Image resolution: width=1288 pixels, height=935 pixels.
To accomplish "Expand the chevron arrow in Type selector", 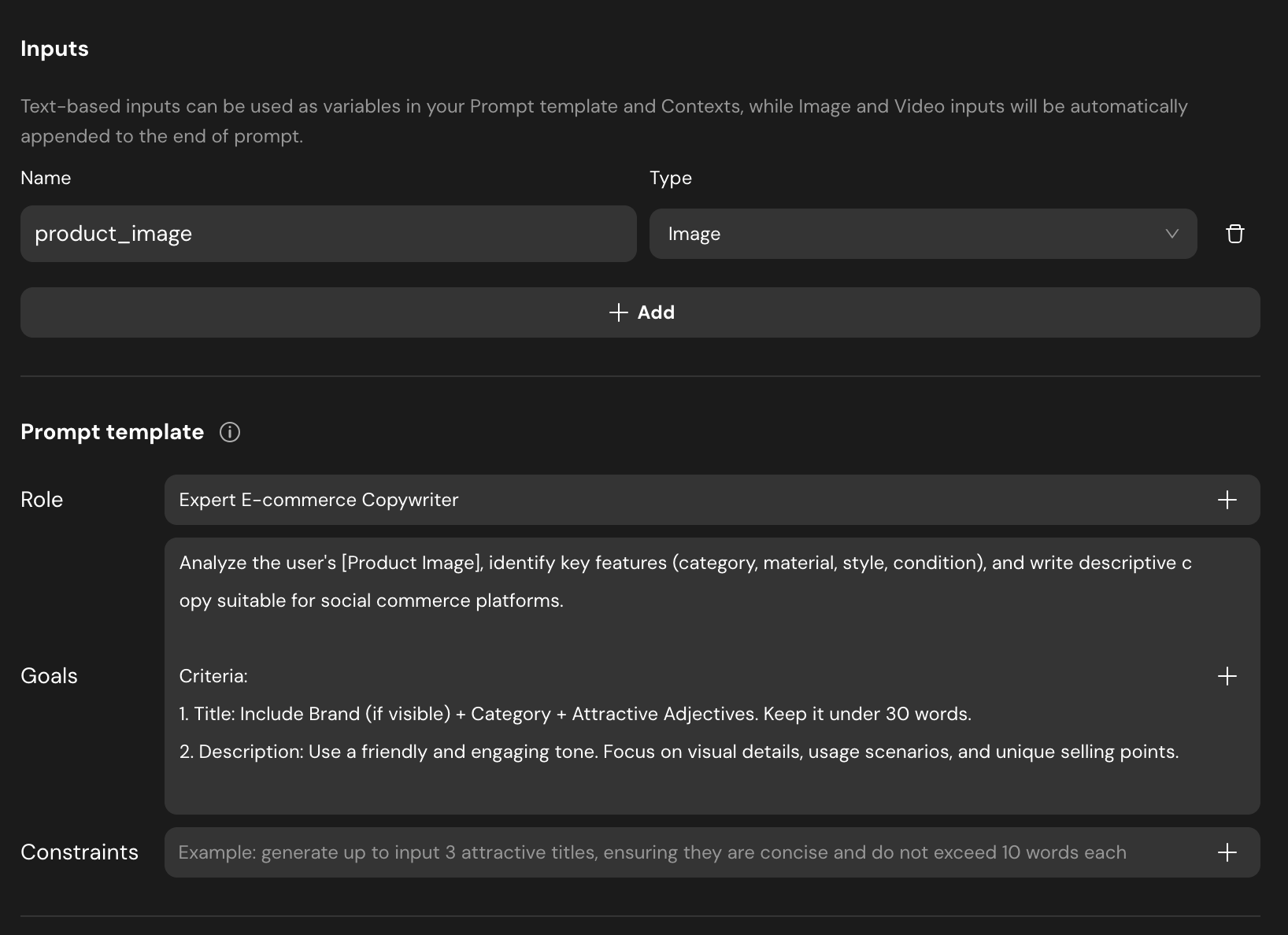I will (x=1171, y=234).
